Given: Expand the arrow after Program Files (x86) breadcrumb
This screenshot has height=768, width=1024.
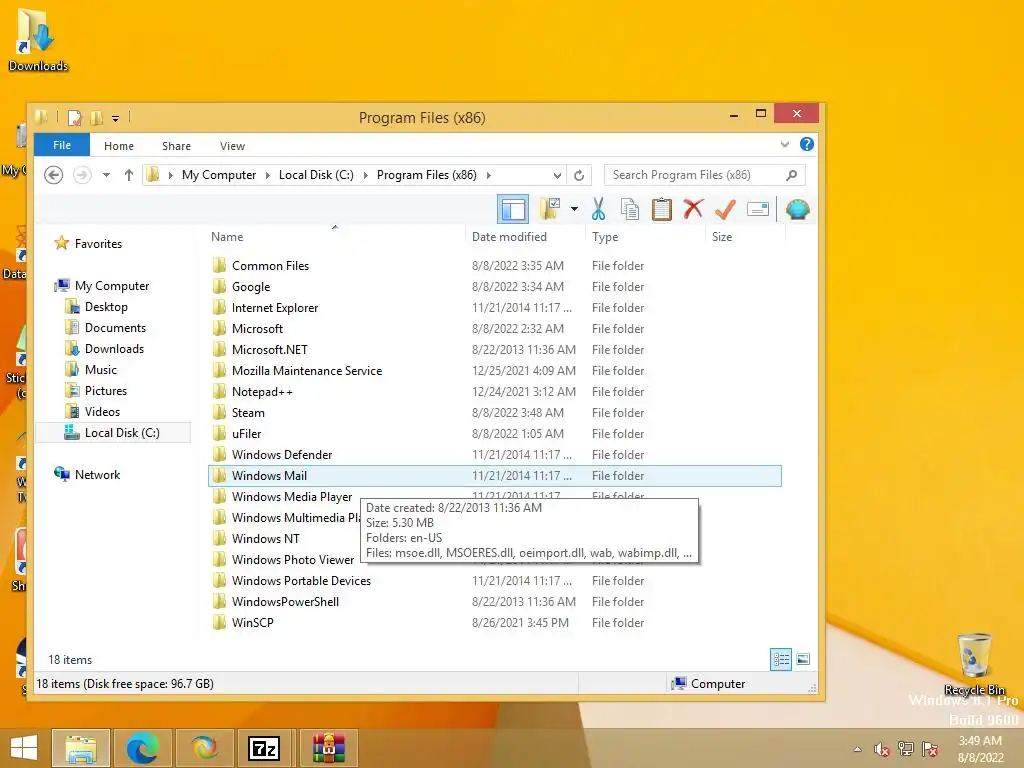Looking at the screenshot, I should [488, 175].
